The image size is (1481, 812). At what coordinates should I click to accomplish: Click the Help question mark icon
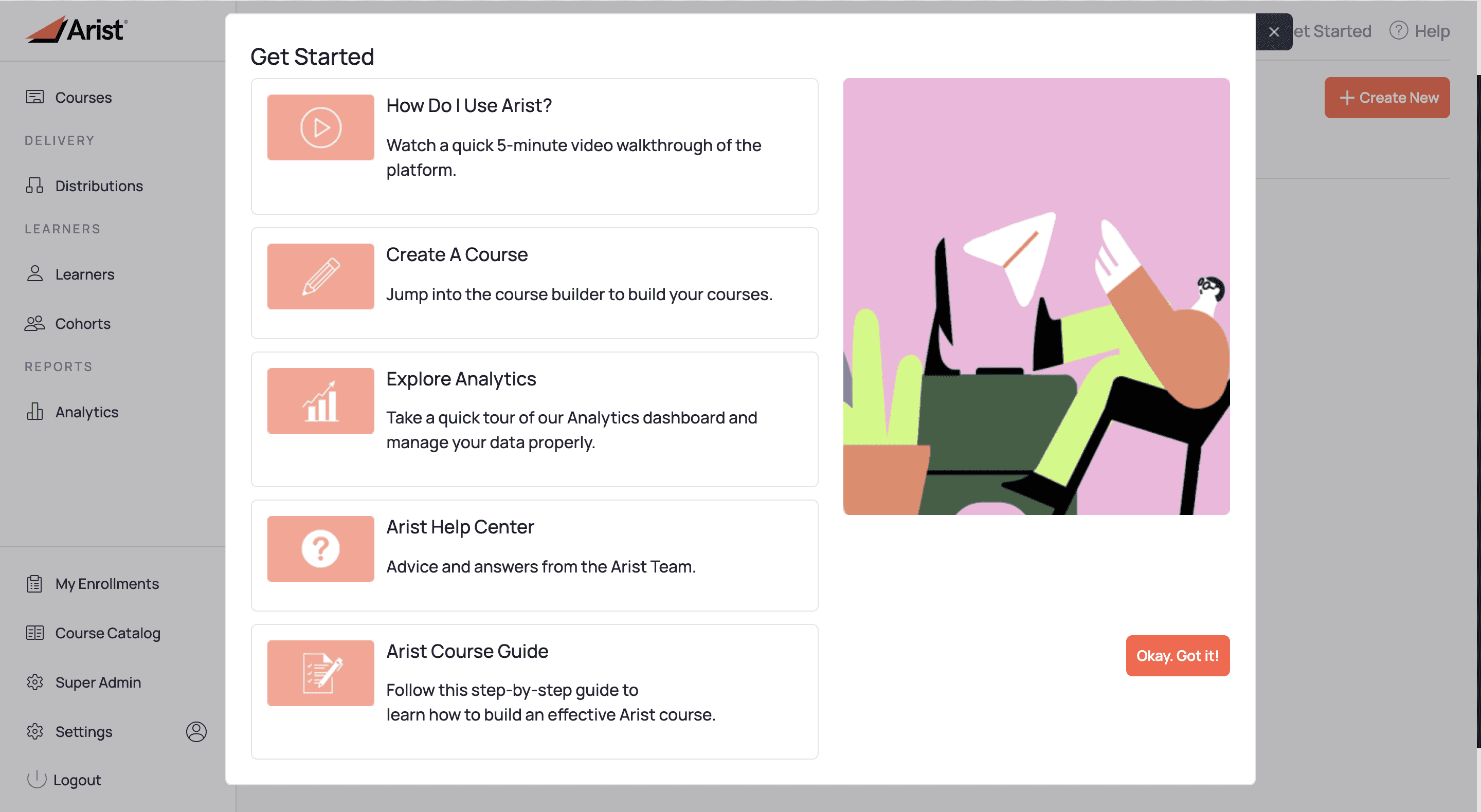point(1399,31)
